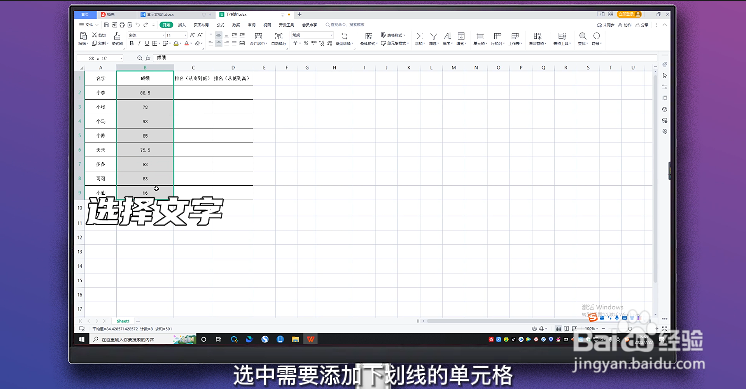Click the Symbol circle icon in ribbon
The image size is (746, 389).
[596, 36]
